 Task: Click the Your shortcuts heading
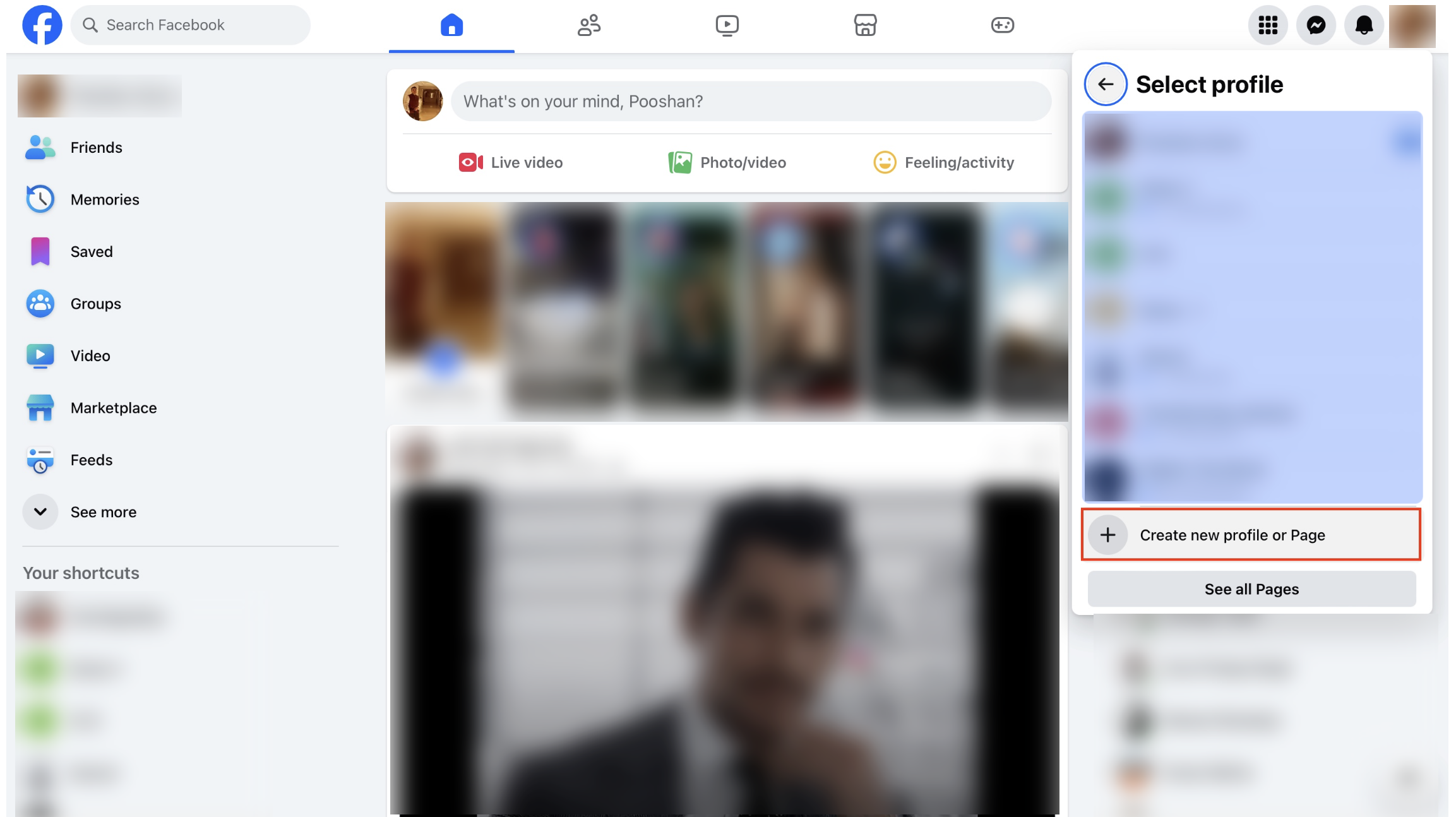pos(81,573)
